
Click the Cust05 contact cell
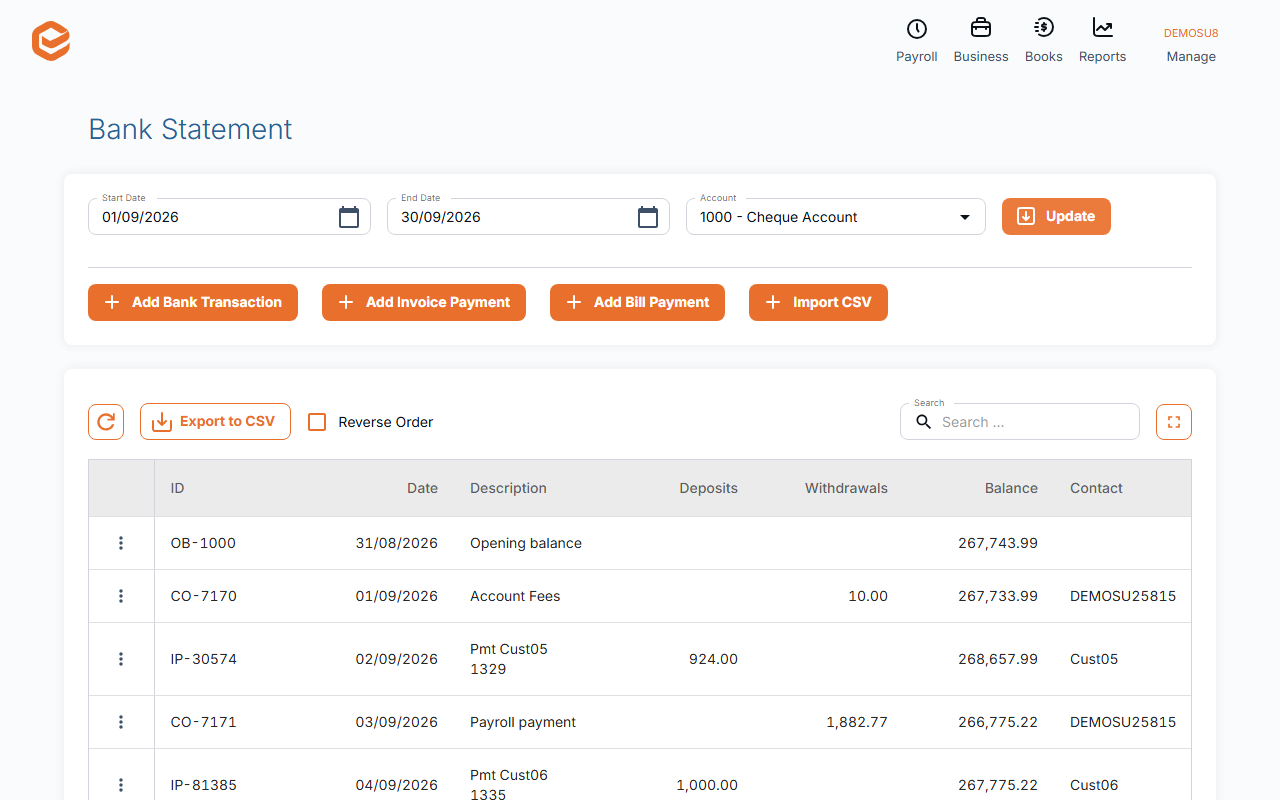coord(1094,659)
